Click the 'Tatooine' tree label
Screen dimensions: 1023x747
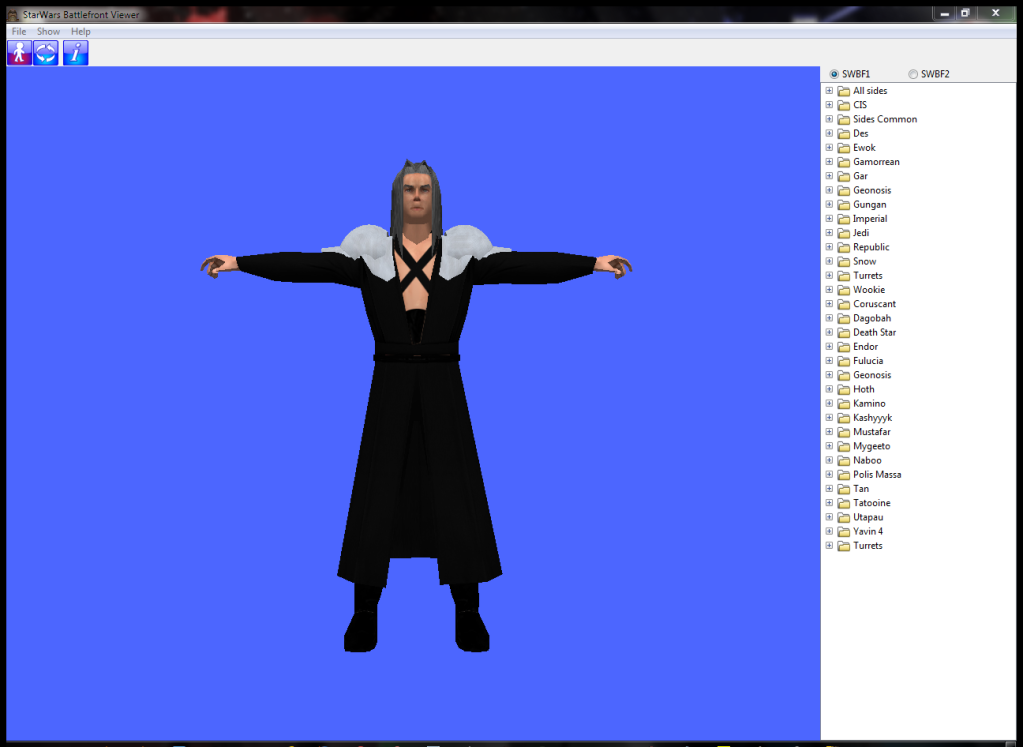click(x=872, y=503)
